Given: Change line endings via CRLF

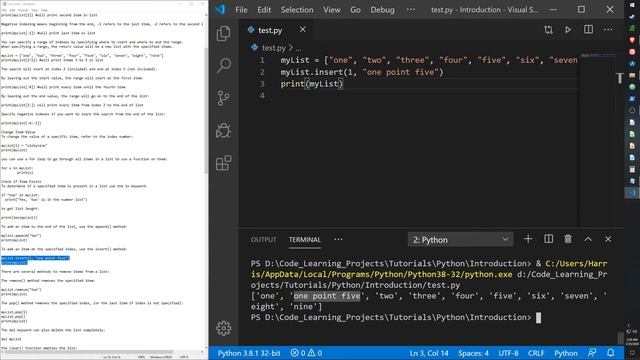Looking at the screenshot, I should click(536, 353).
